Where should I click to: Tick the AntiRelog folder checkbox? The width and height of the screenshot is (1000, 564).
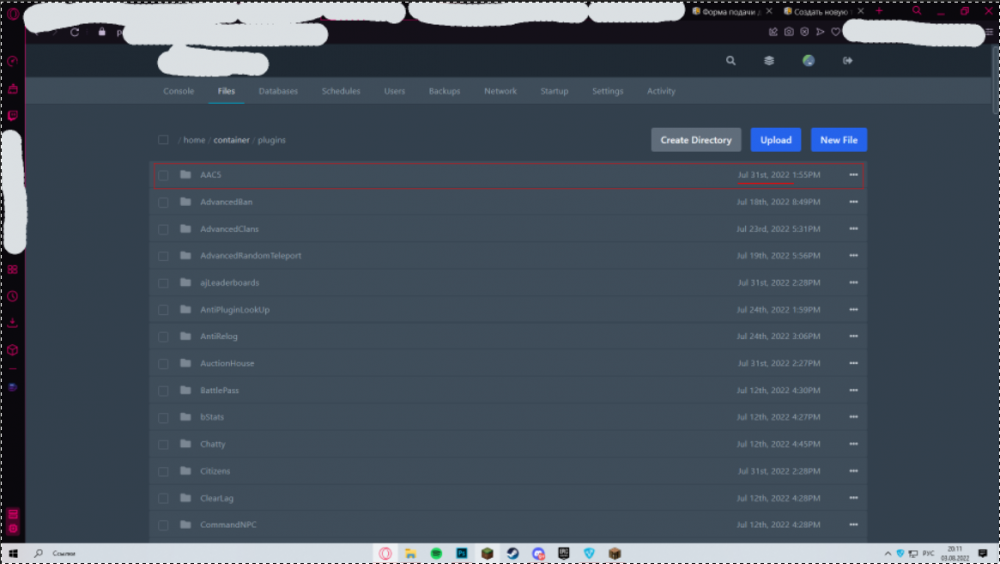click(x=163, y=336)
